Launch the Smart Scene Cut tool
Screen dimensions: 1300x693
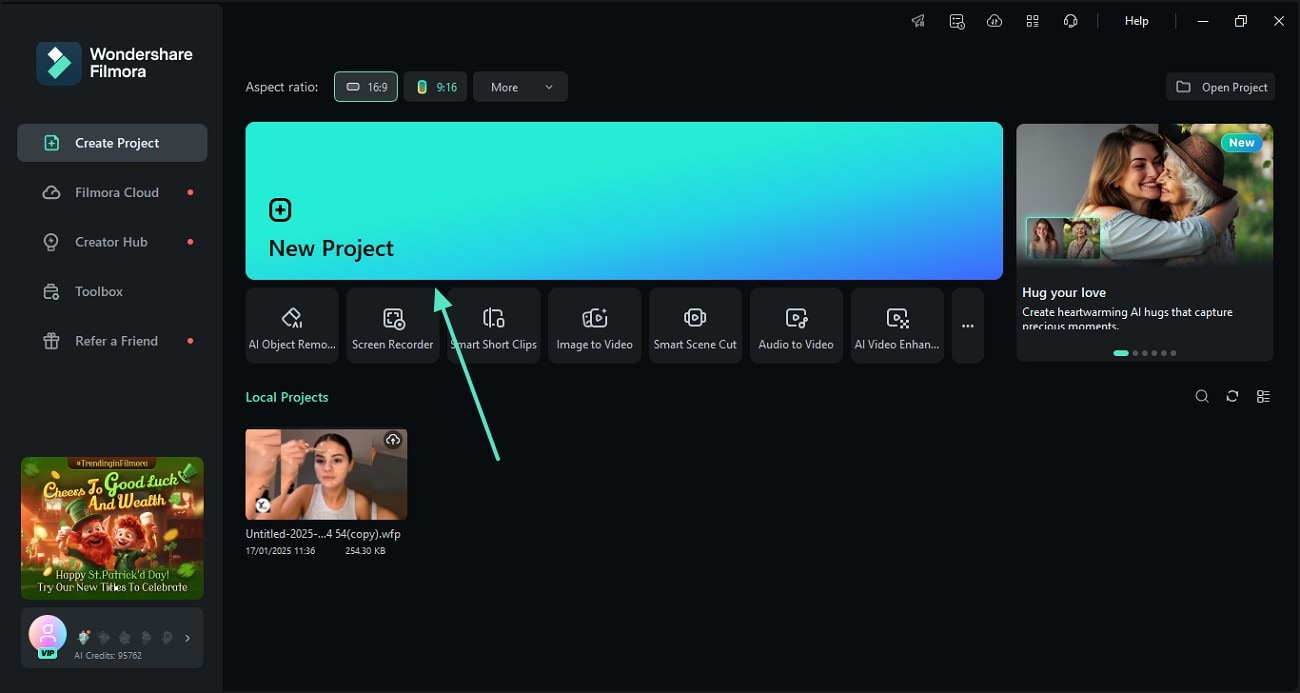695,326
